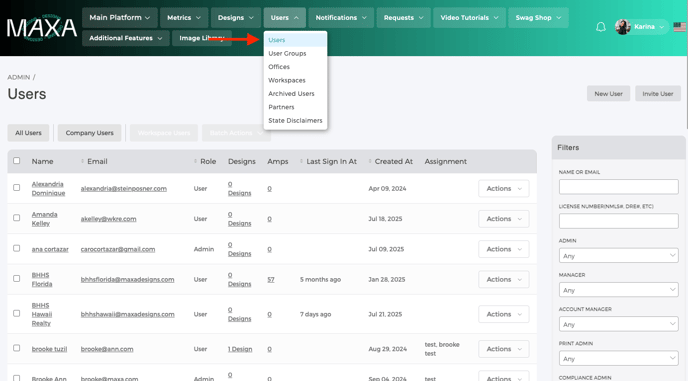
Task: Open Archived Users menu entry
Action: [295, 93]
